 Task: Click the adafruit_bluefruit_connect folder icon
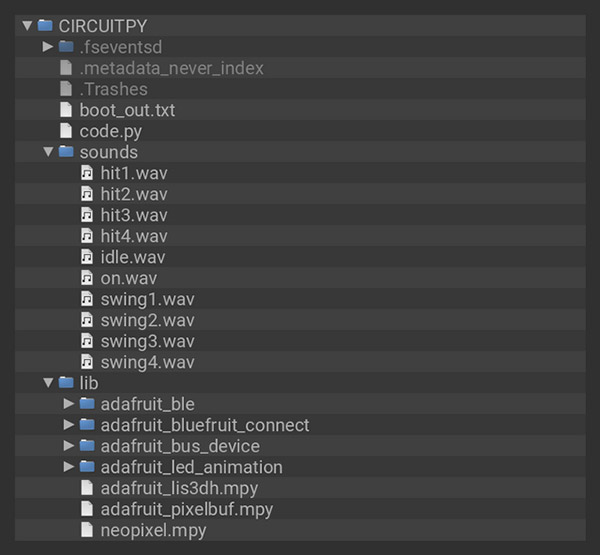point(87,424)
